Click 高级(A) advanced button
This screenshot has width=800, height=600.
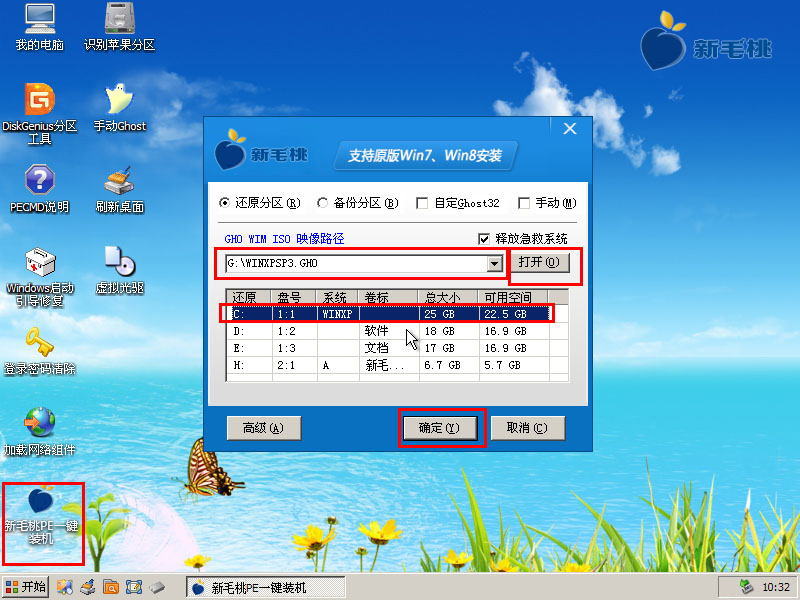tap(264, 428)
